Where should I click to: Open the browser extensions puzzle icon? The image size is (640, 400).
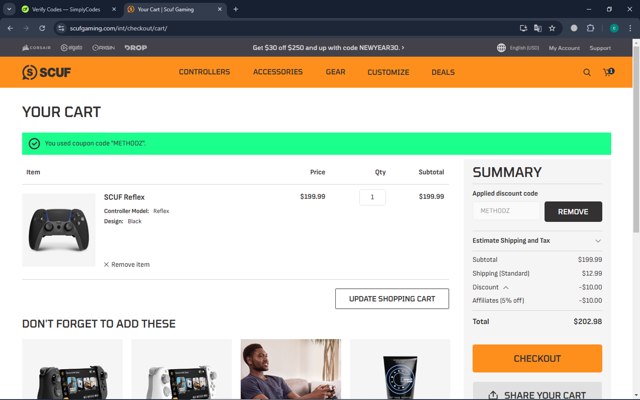590,28
